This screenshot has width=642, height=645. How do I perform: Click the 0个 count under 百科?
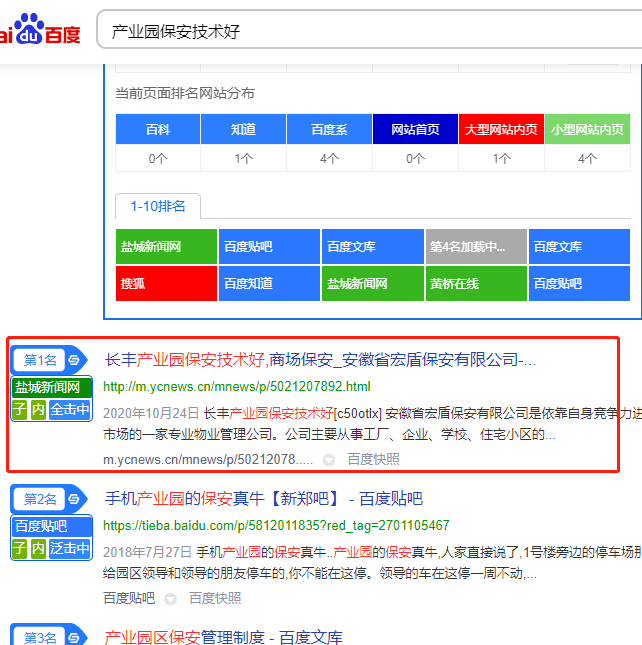(x=158, y=158)
